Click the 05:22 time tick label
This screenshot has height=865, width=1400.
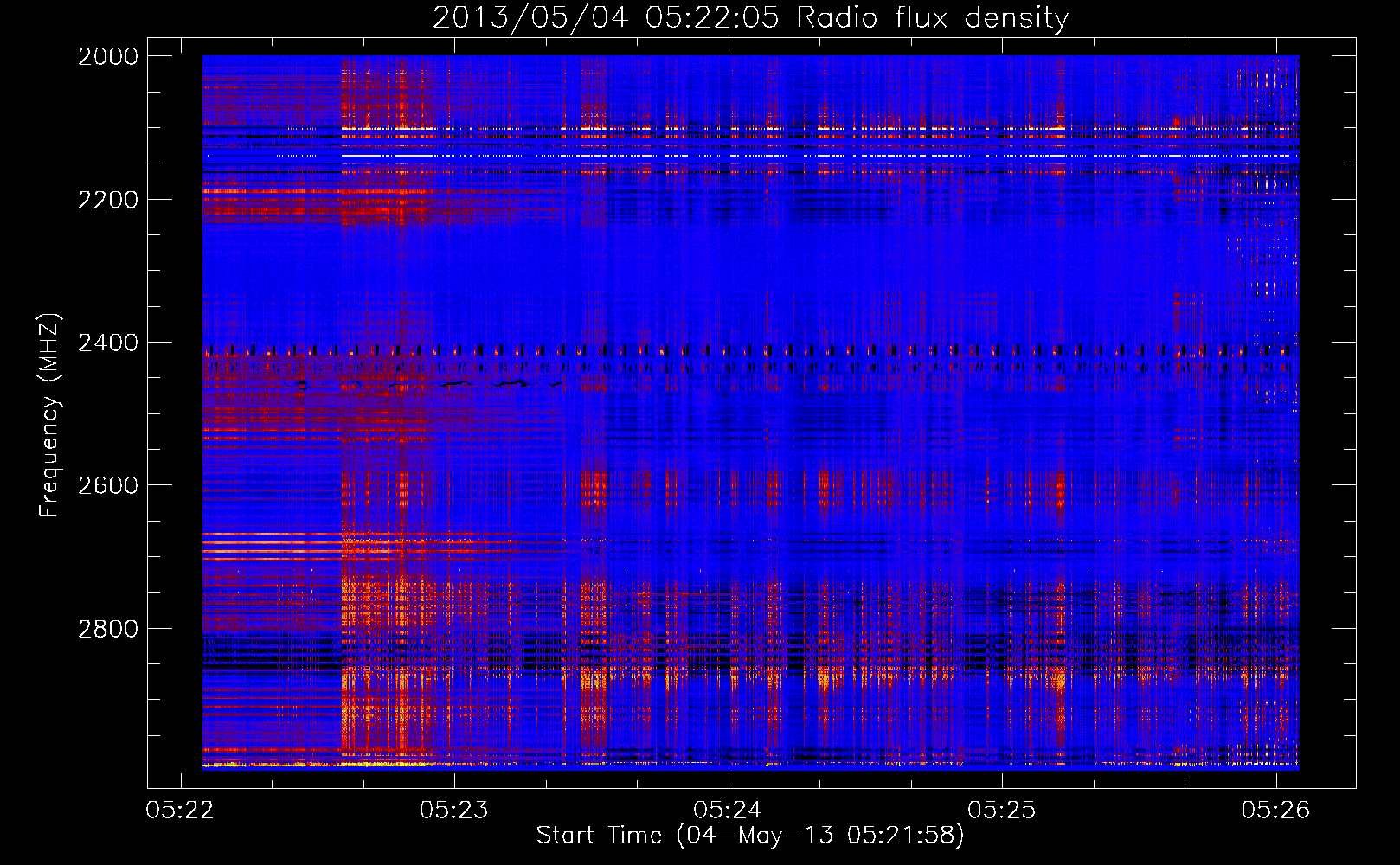pos(180,811)
